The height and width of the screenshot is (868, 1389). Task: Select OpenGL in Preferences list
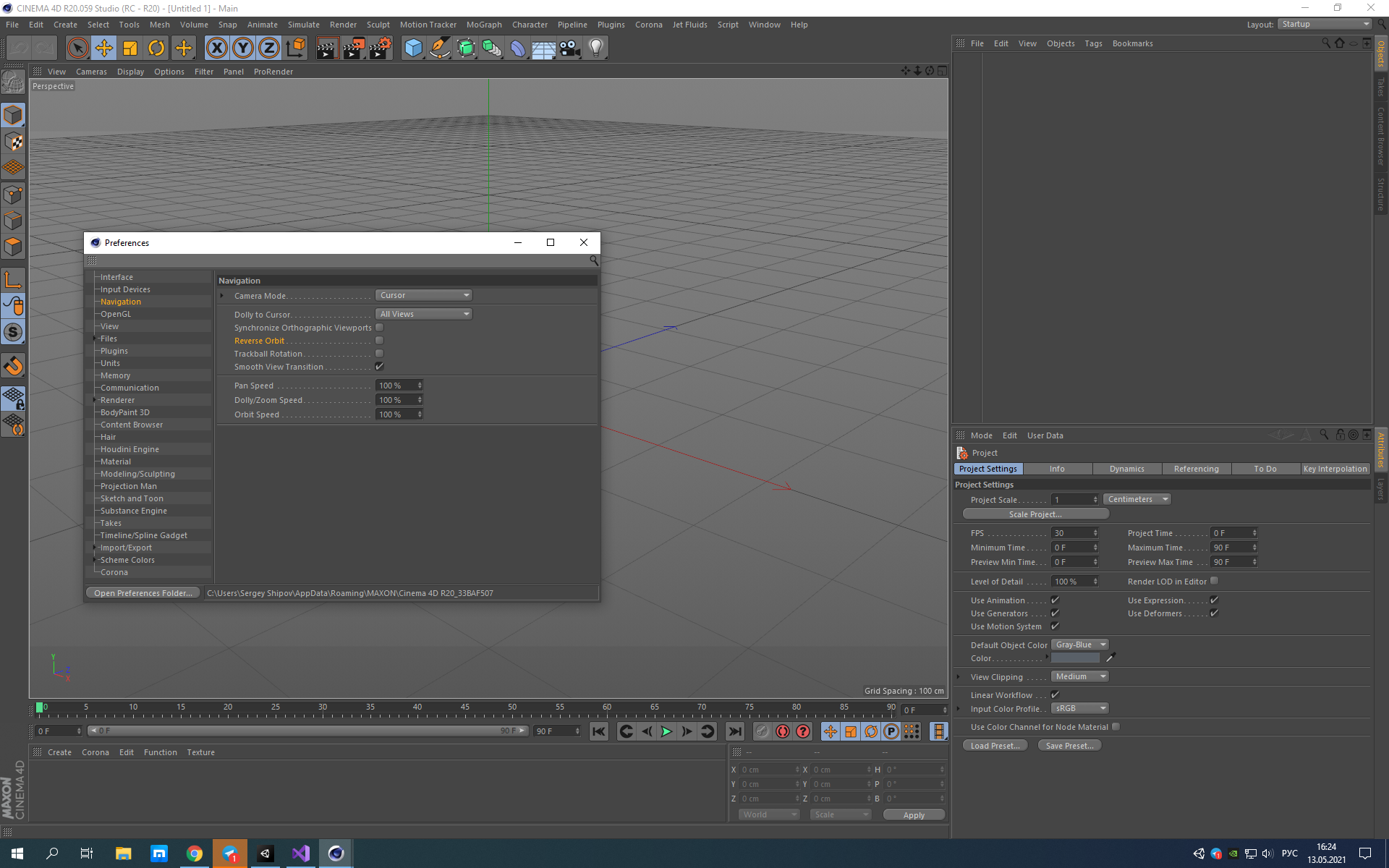116,314
